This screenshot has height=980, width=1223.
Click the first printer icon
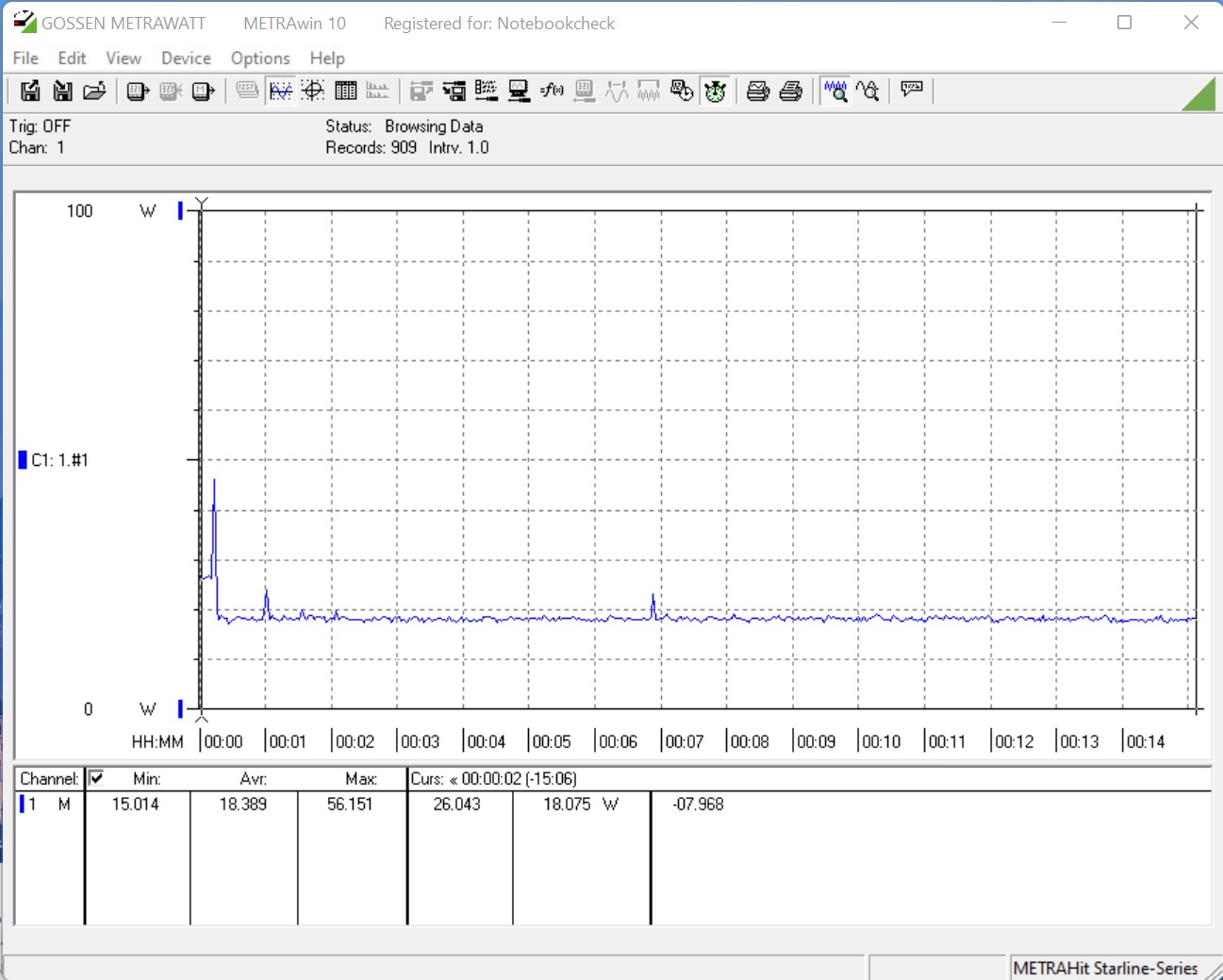pyautogui.click(x=758, y=91)
